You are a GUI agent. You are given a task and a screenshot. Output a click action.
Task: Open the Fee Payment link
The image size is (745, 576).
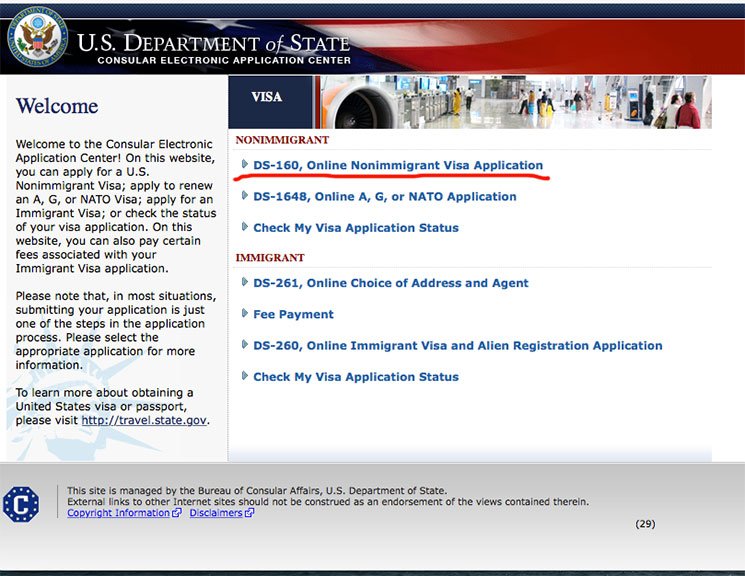point(293,314)
